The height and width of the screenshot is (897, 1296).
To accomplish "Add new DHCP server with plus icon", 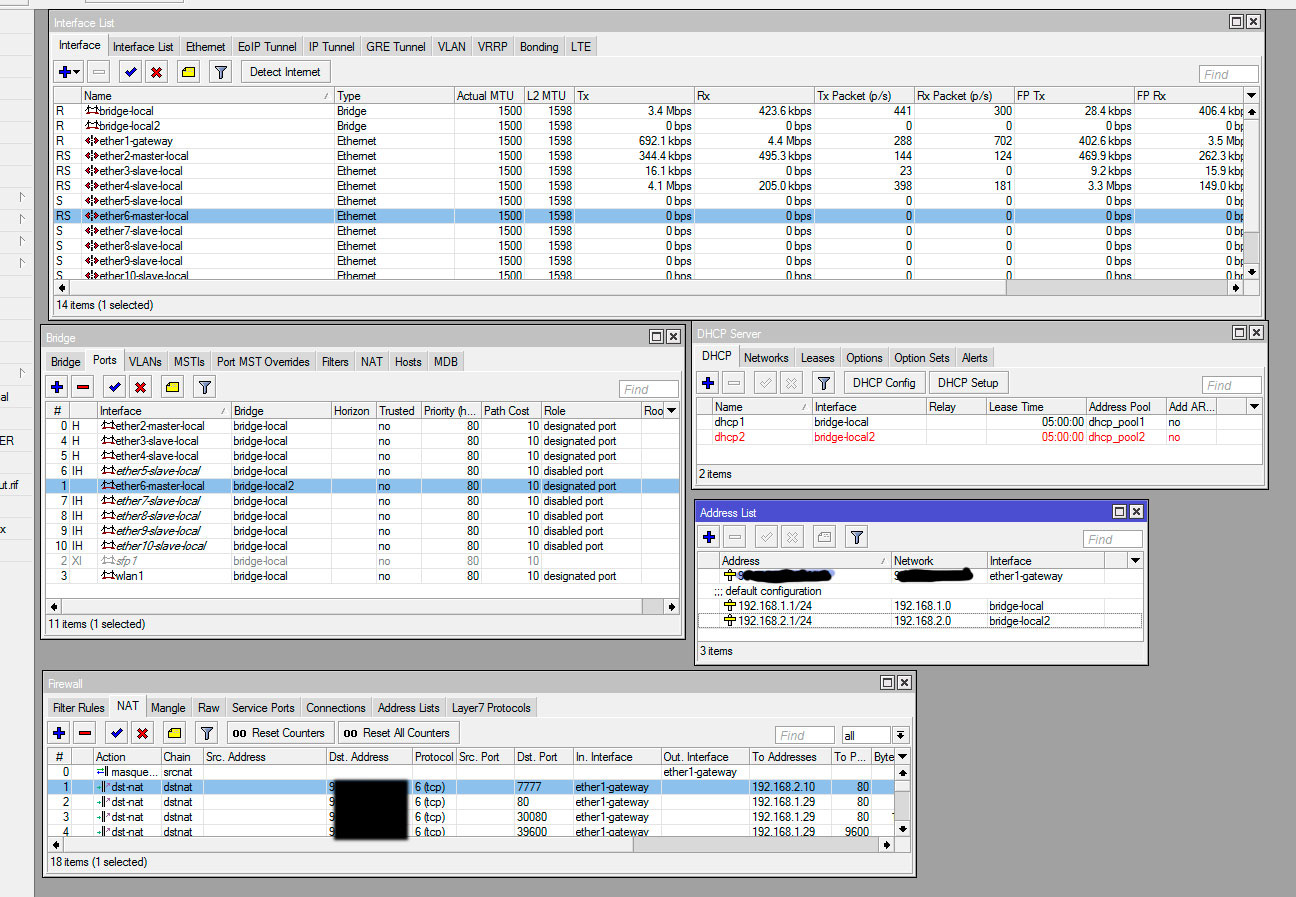I will click(x=709, y=383).
